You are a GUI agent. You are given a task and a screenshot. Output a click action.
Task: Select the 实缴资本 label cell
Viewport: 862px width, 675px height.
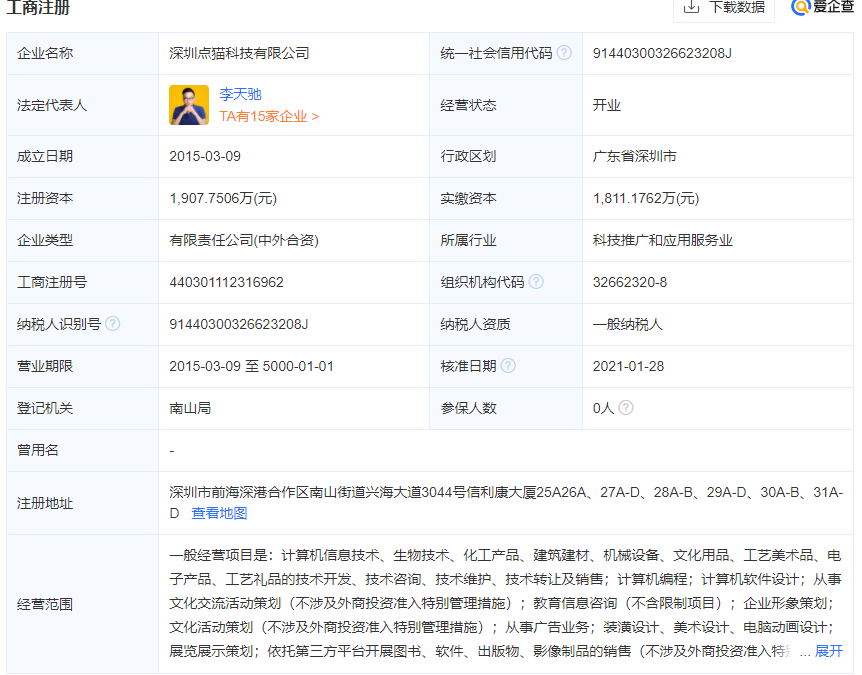coord(506,198)
